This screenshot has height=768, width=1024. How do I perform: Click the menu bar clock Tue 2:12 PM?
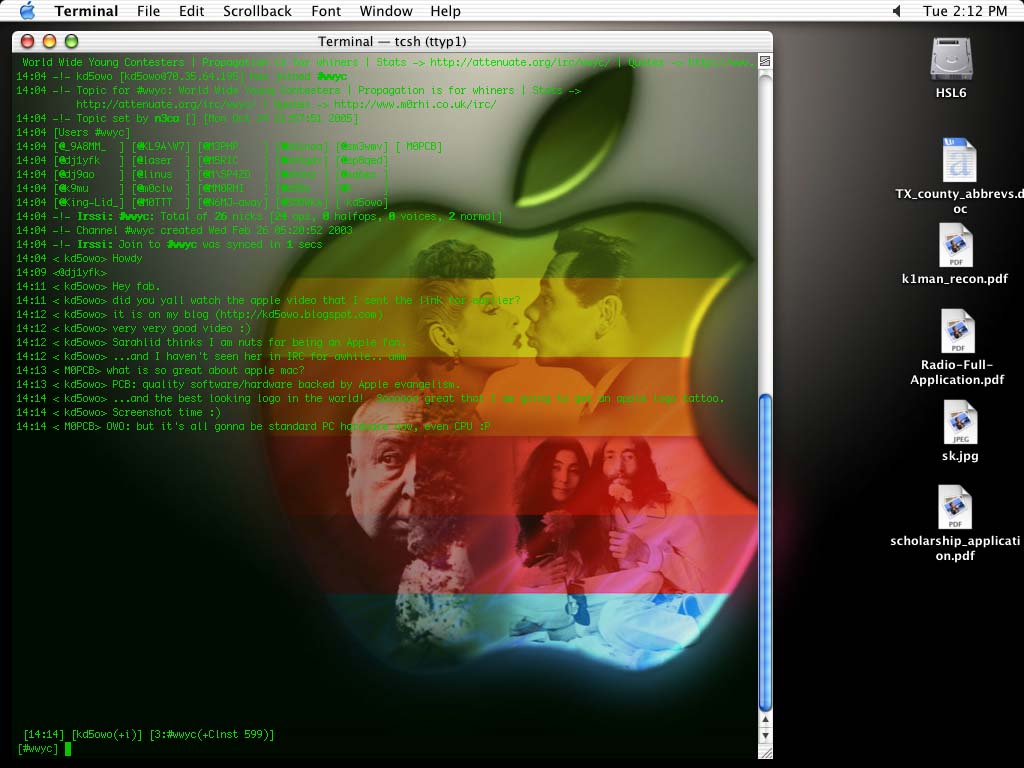click(965, 11)
